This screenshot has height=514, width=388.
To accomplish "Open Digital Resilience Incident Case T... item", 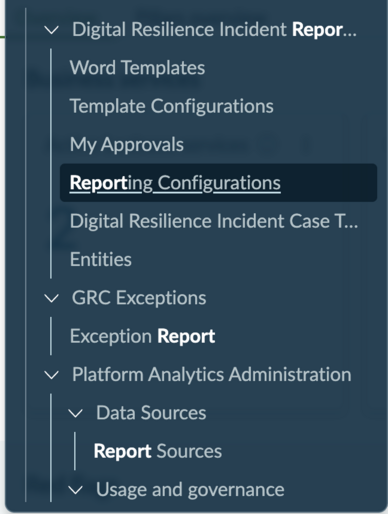I will pyautogui.click(x=214, y=221).
